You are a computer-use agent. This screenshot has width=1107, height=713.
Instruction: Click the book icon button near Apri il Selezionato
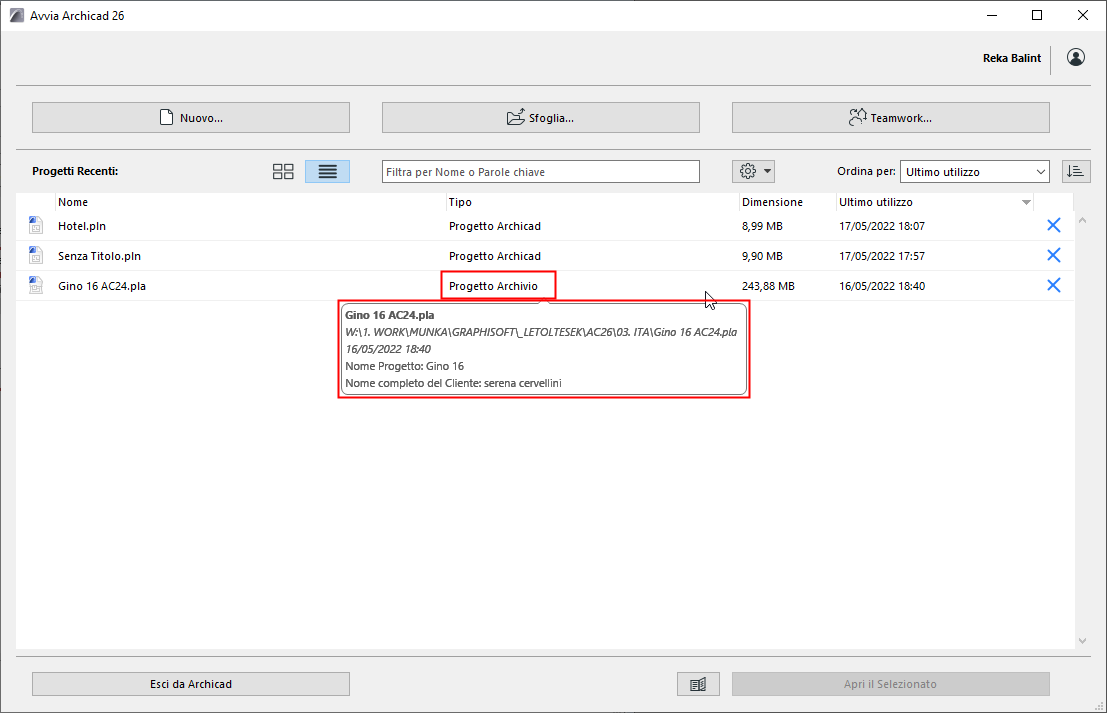[698, 683]
